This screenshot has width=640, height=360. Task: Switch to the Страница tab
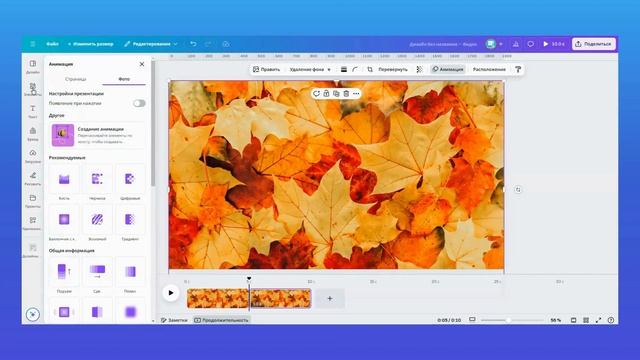point(76,79)
